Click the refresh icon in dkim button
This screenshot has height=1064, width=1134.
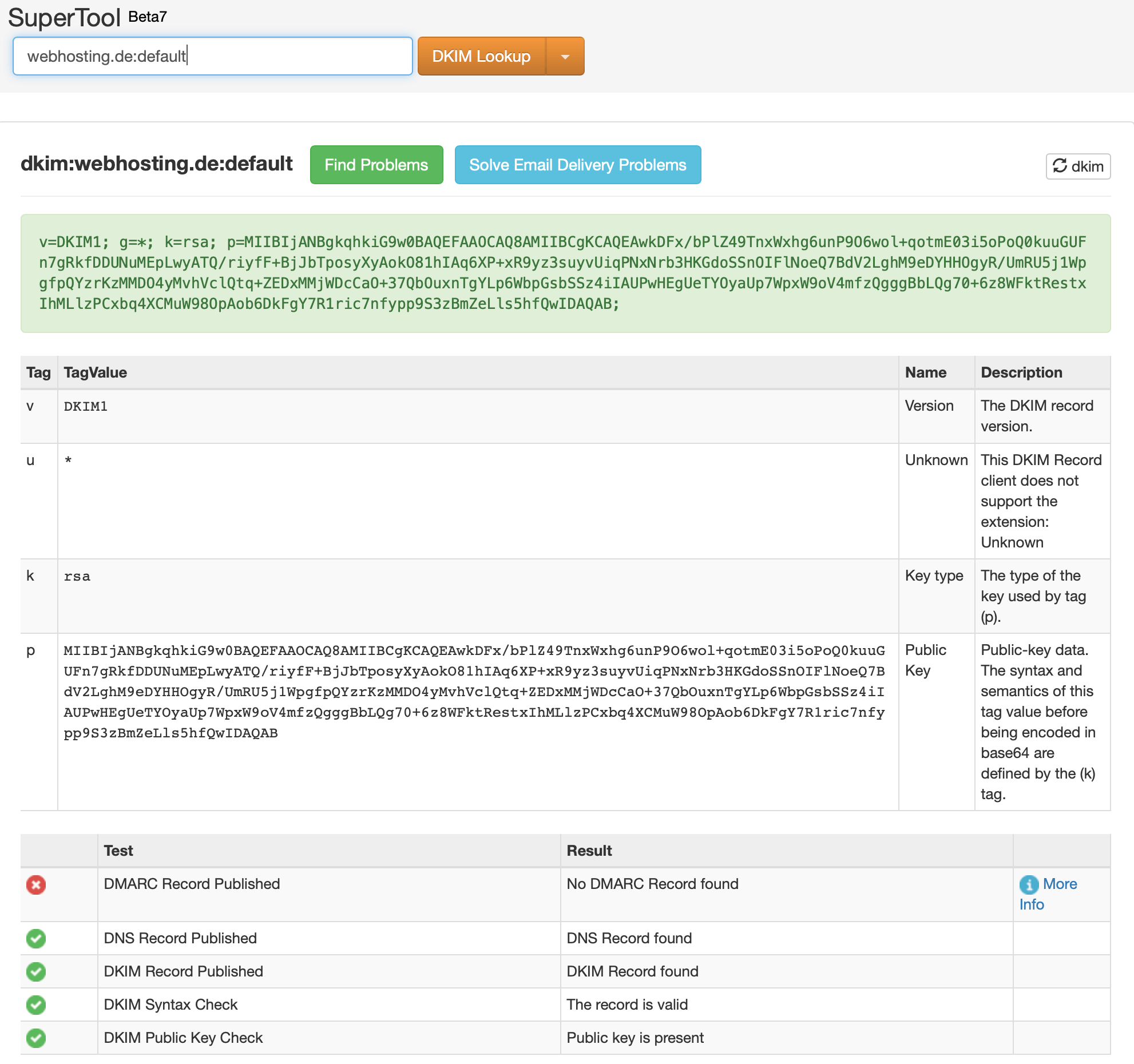tap(1060, 166)
